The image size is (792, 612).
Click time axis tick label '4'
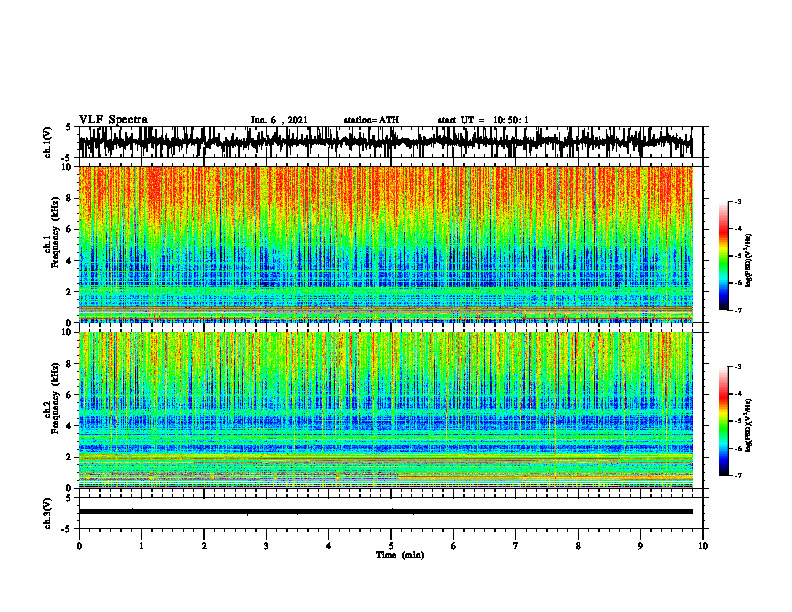click(328, 546)
